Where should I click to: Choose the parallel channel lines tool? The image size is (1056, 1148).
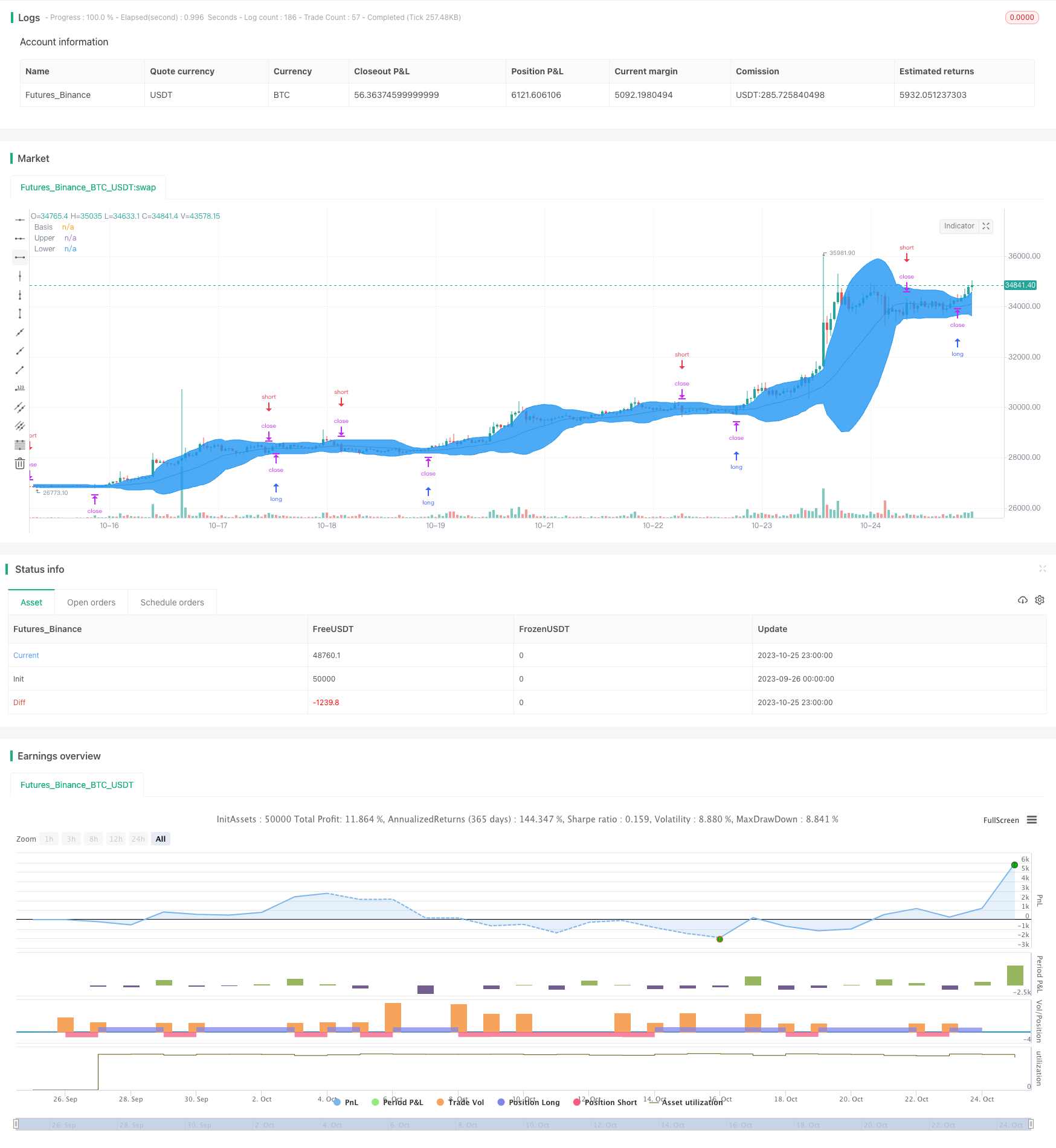point(20,407)
